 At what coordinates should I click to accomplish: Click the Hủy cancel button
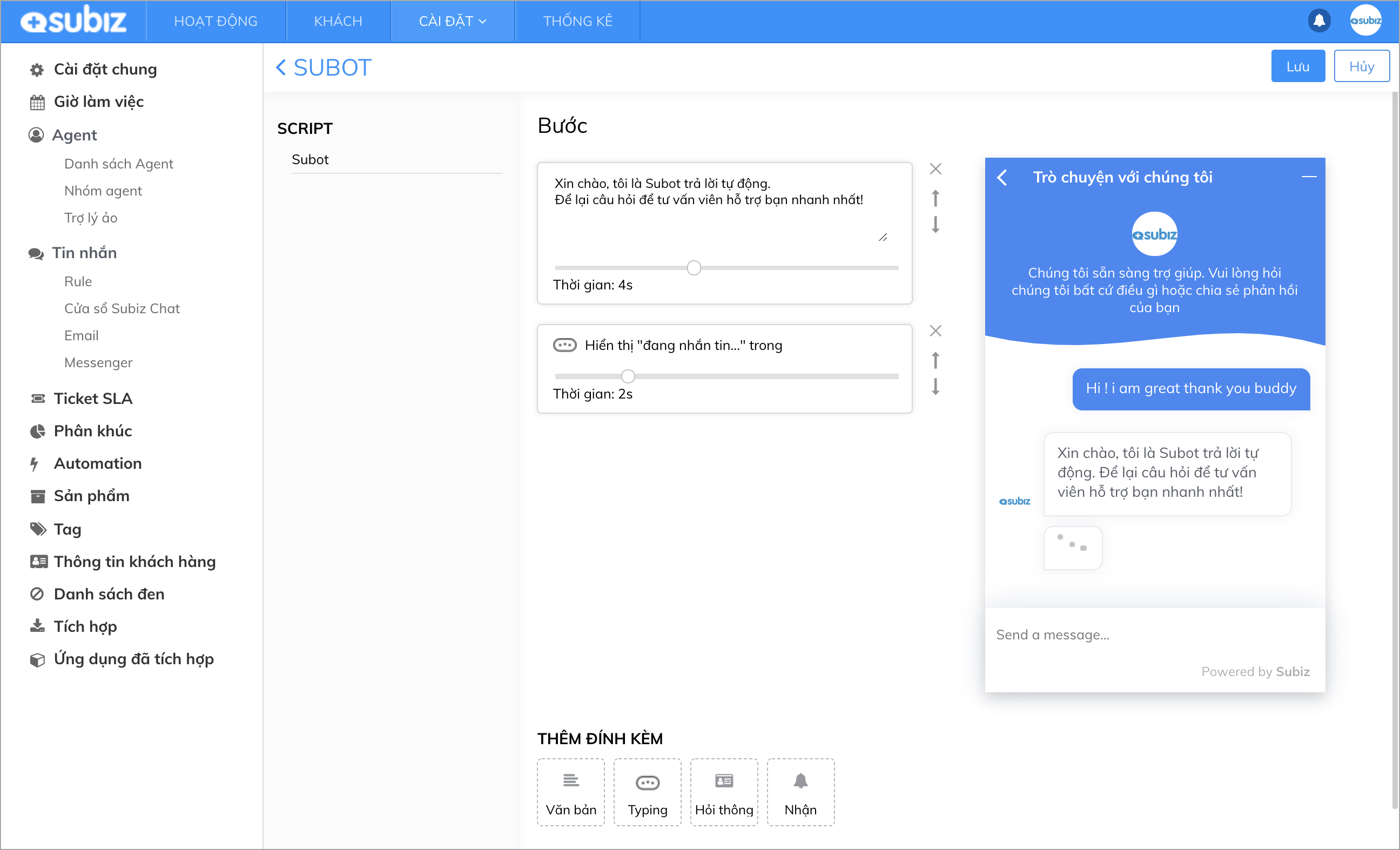click(1361, 66)
